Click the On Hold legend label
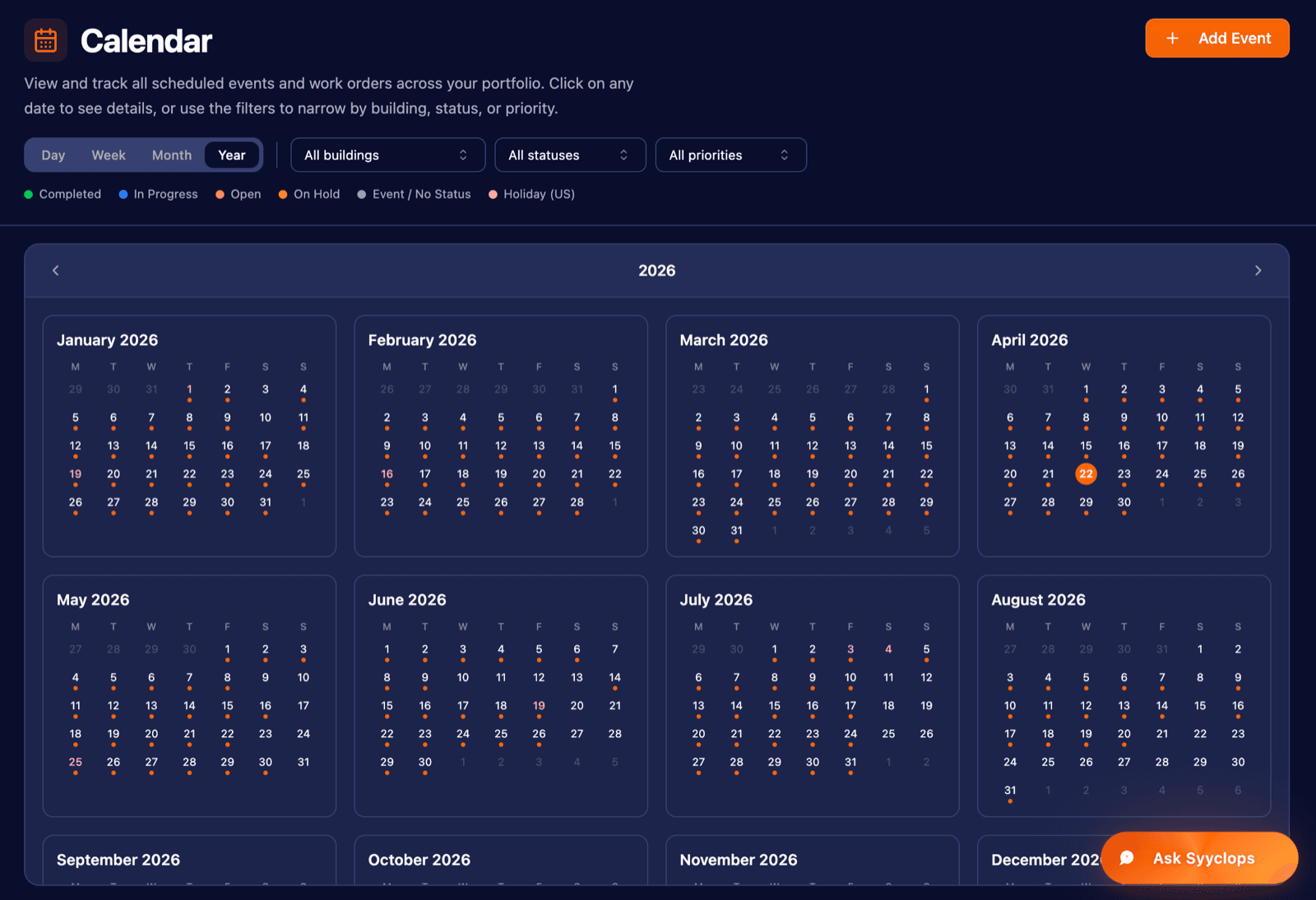The height and width of the screenshot is (900, 1316). click(x=317, y=194)
